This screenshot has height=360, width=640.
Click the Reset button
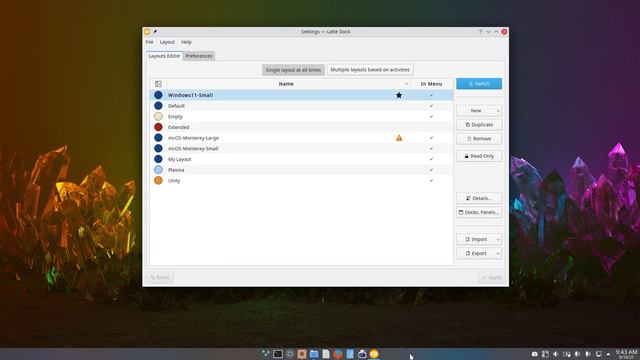pyautogui.click(x=160, y=278)
